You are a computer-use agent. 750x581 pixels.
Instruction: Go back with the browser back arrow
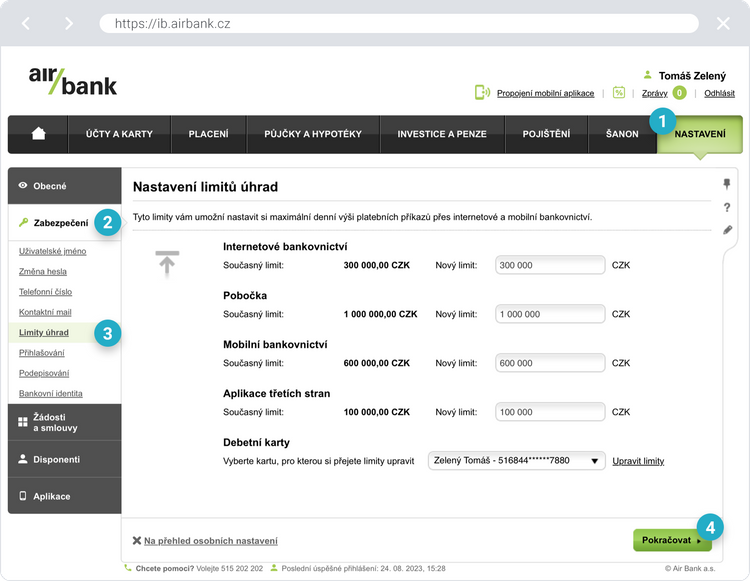pyautogui.click(x=27, y=23)
